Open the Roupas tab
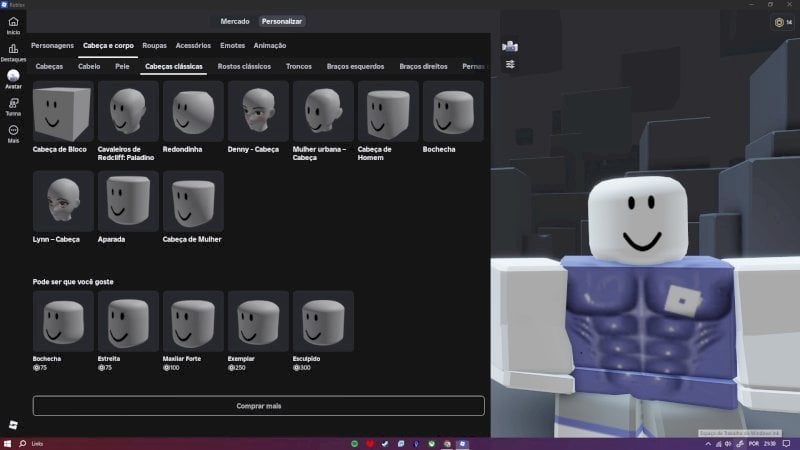Image resolution: width=800 pixels, height=450 pixels. pyautogui.click(x=154, y=45)
